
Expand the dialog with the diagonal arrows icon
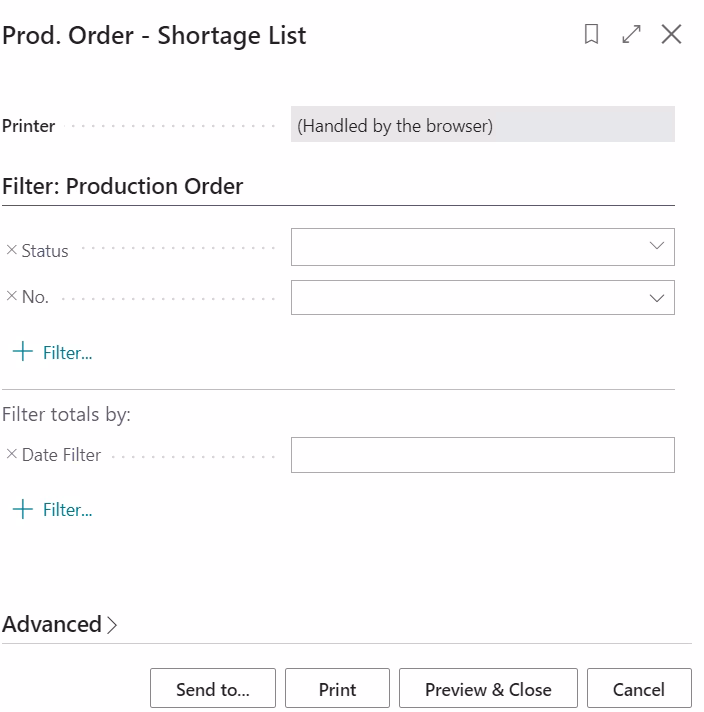point(631,35)
